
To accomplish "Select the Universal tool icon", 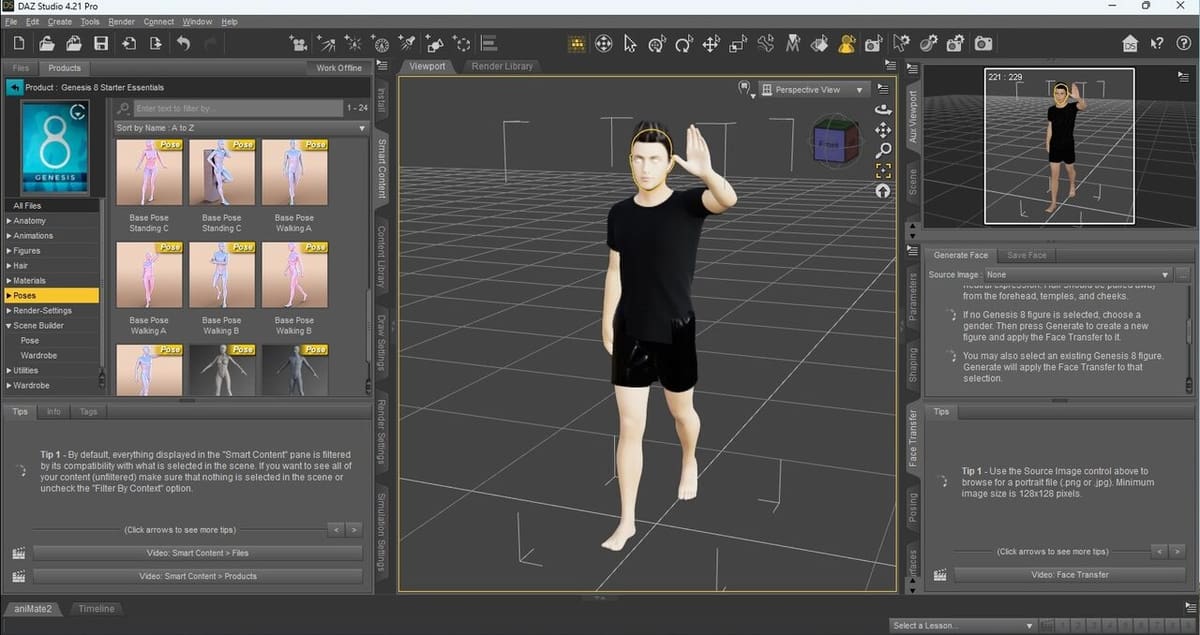I will (604, 43).
